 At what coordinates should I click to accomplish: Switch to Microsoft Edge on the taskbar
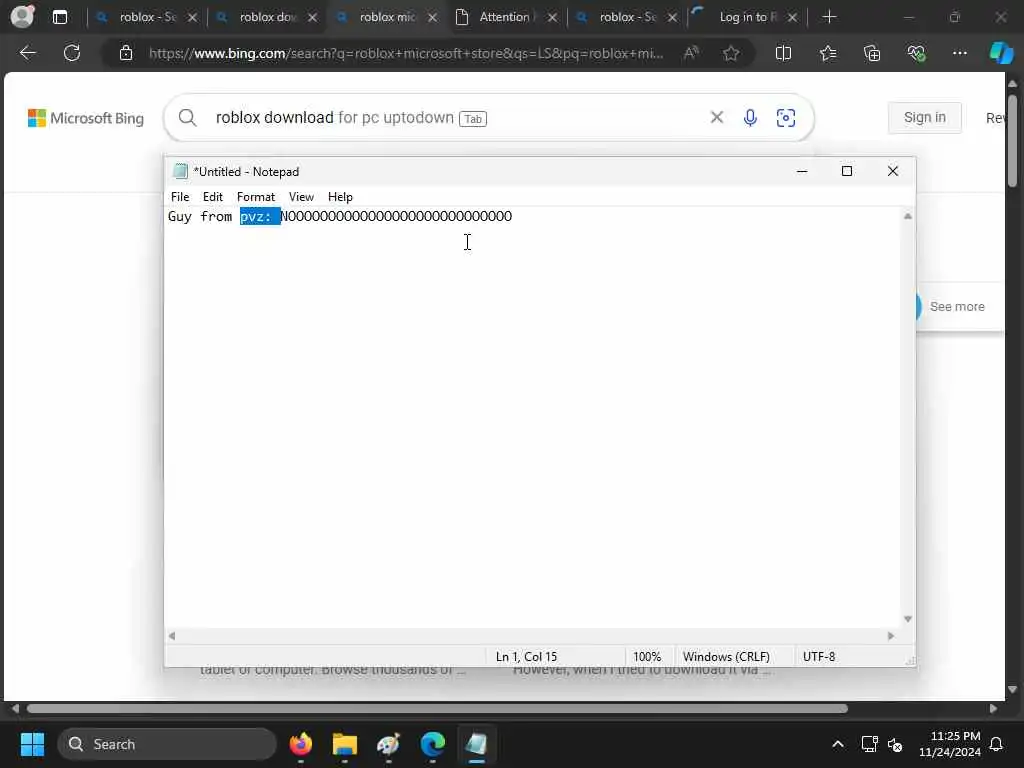point(432,744)
